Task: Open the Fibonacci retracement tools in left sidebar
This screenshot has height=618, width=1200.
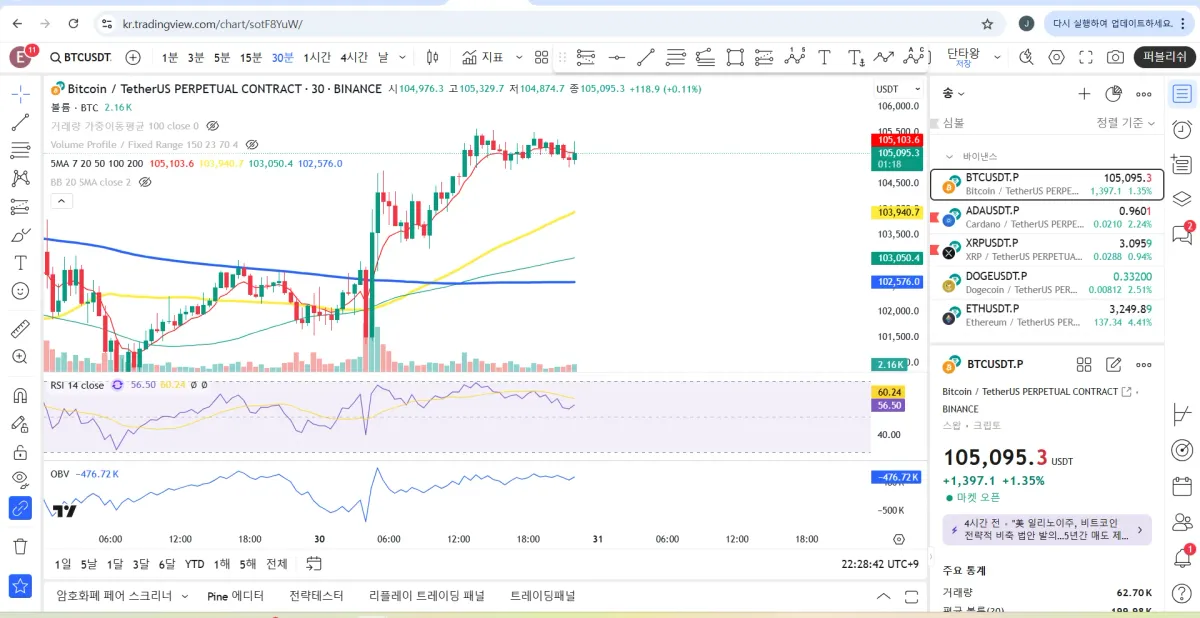Action: [20, 151]
